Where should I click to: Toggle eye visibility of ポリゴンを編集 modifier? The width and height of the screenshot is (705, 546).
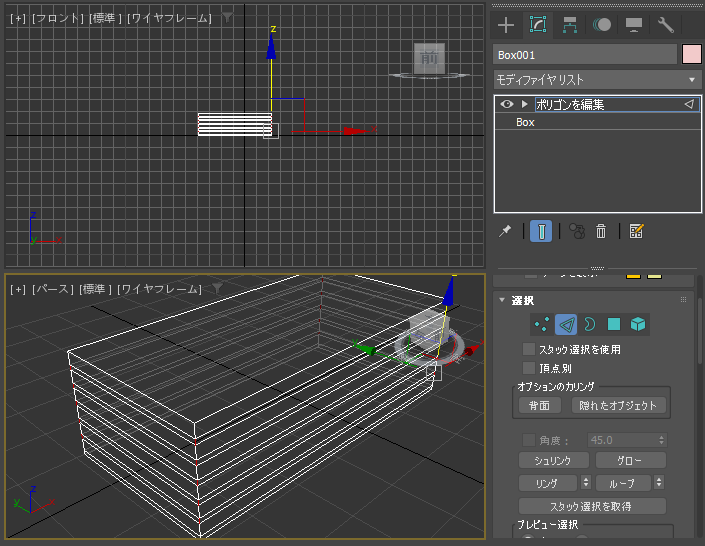coord(507,104)
